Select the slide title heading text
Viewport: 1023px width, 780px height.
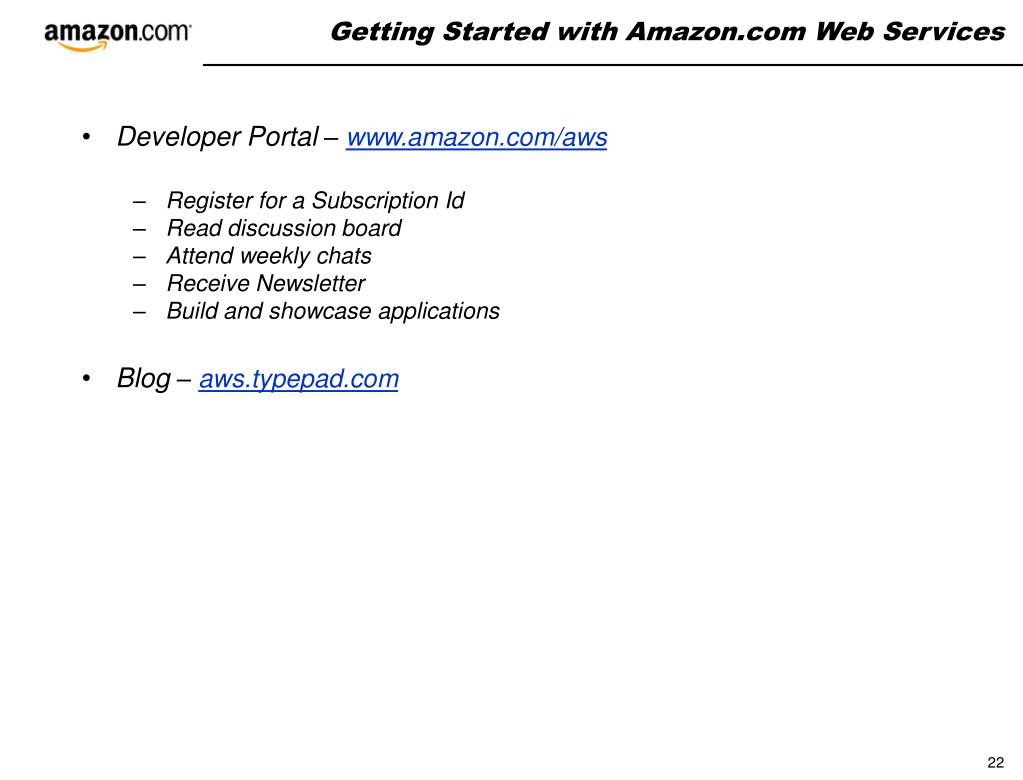click(x=667, y=32)
